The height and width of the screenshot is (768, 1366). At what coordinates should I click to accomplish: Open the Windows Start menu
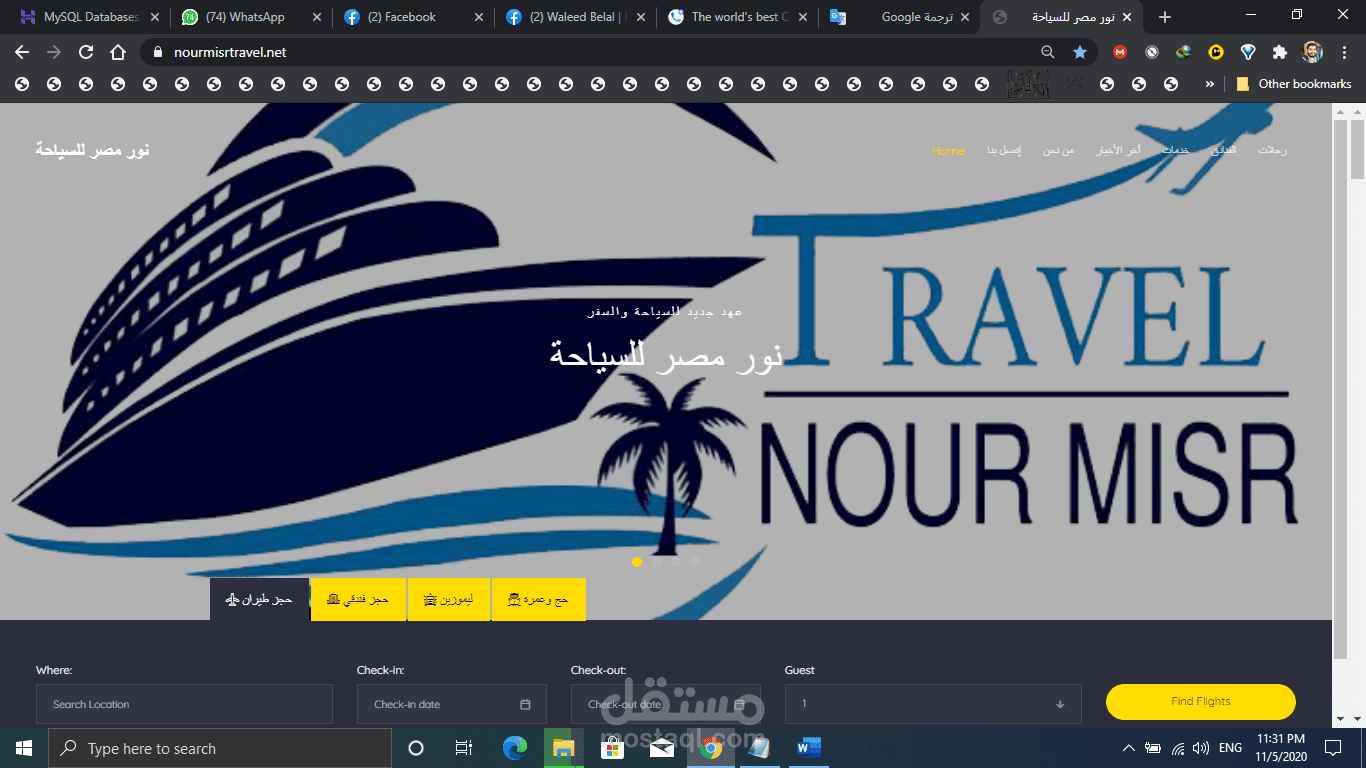tap(24, 748)
